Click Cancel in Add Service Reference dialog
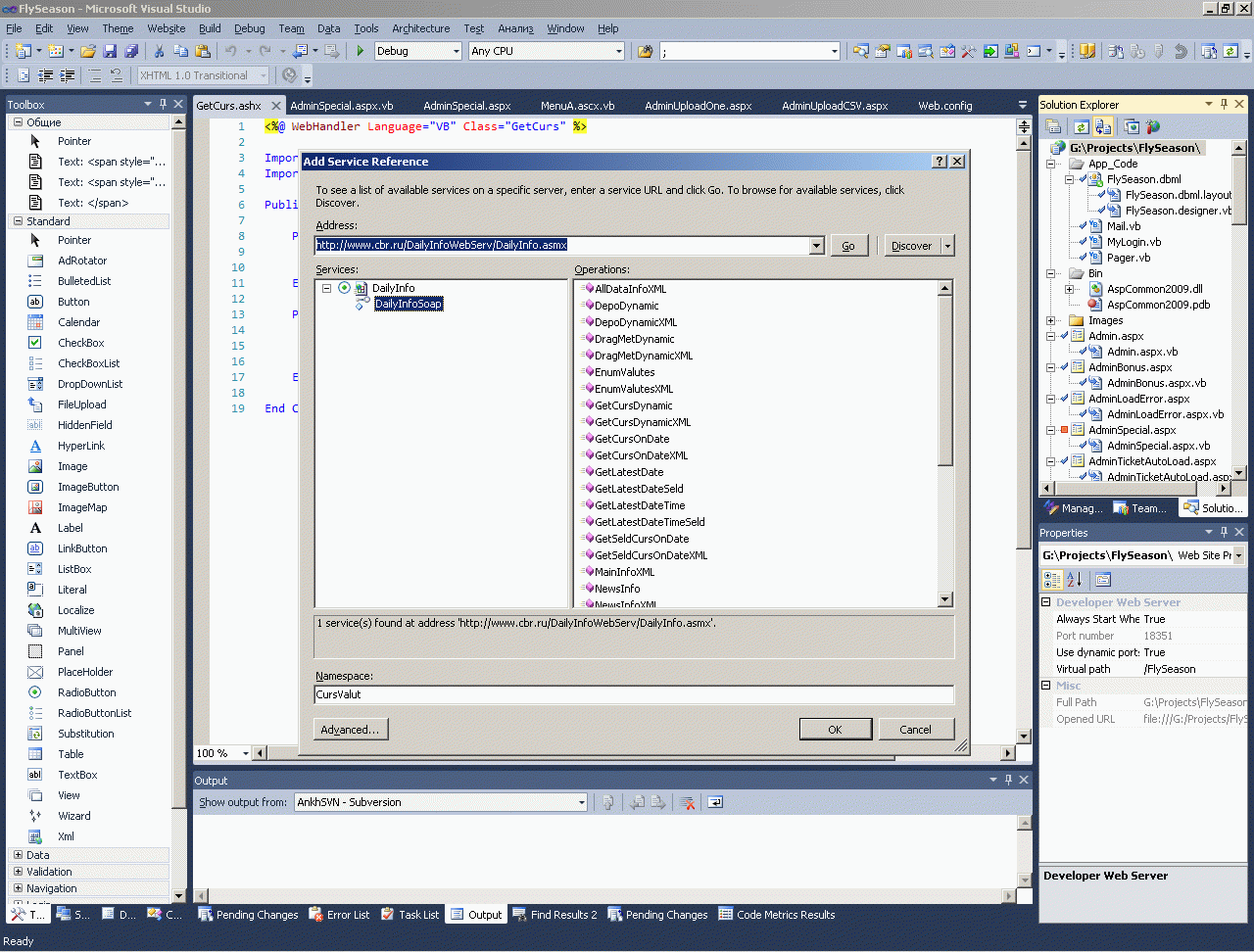Image resolution: width=1254 pixels, height=952 pixels. tap(916, 729)
